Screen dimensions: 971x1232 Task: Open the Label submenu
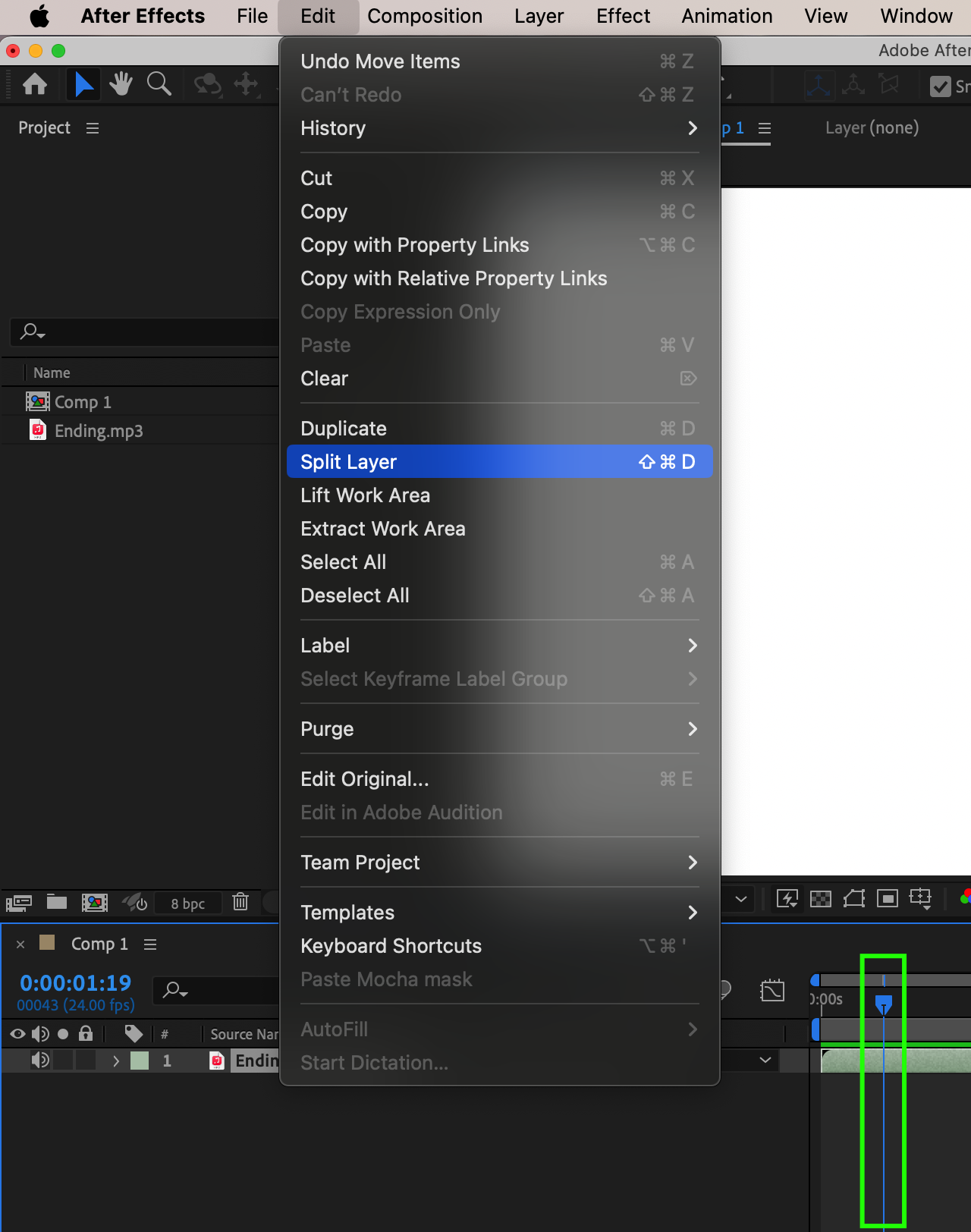(x=499, y=646)
